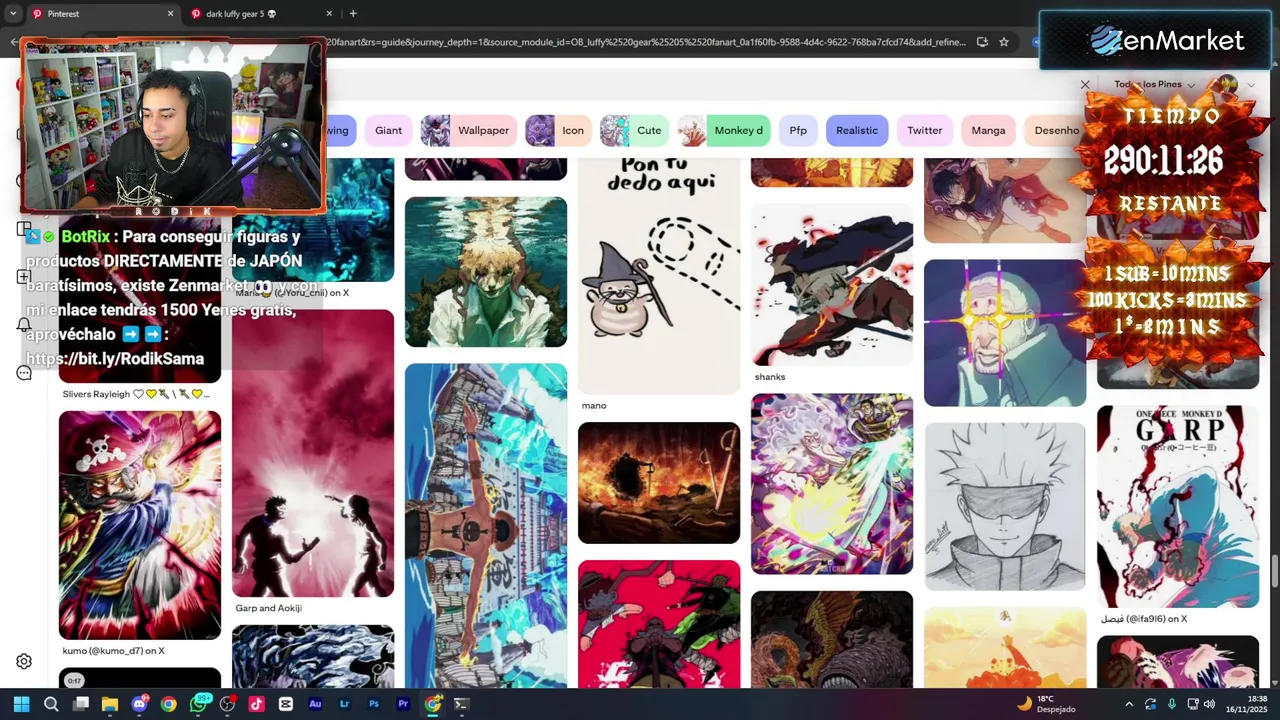The image size is (1280, 720).
Task: Launch Adobe Lightroom from the taskbar
Action: click(345, 704)
